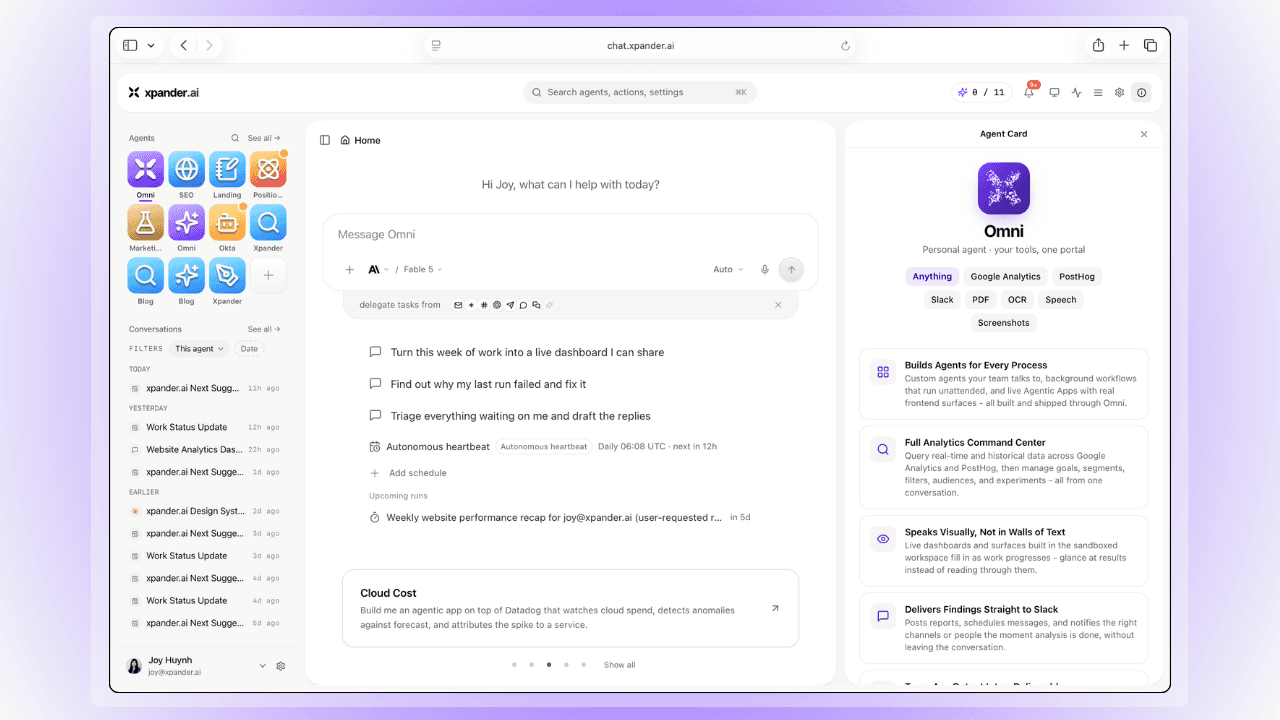The image size is (1280, 720).
Task: Go back in browser history
Action: pos(184,45)
